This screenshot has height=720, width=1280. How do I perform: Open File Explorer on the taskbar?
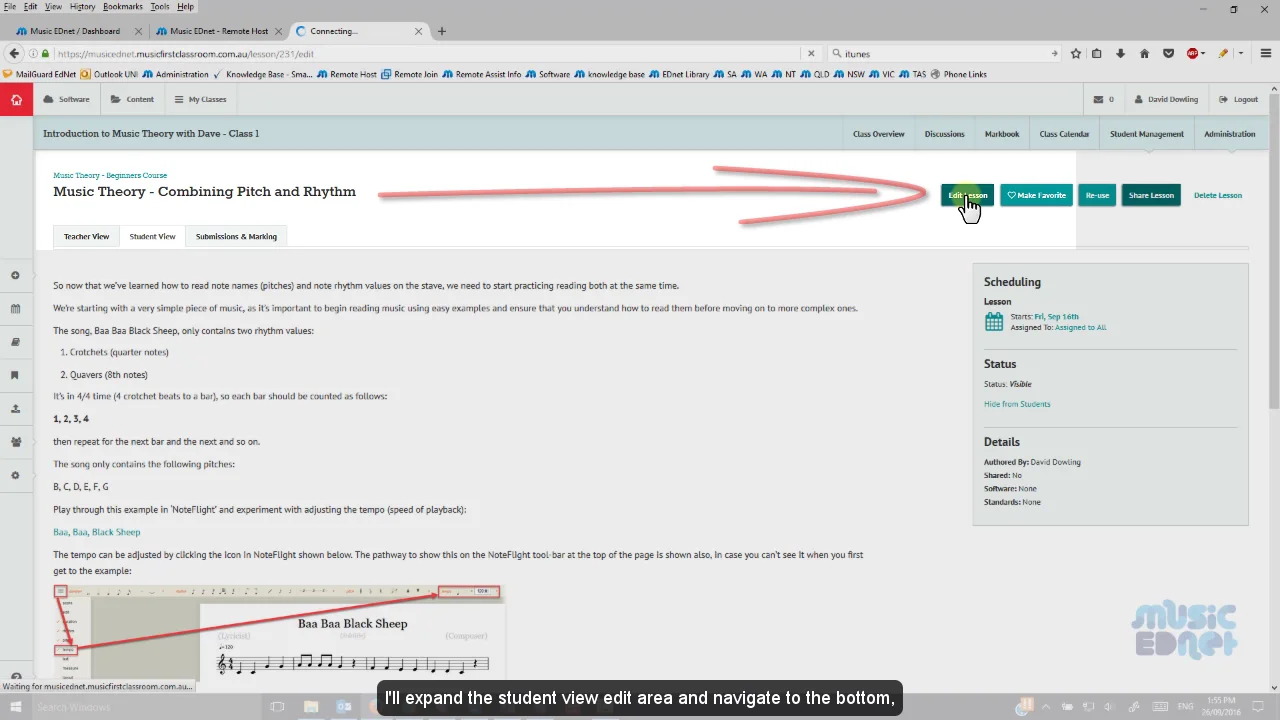coord(311,707)
